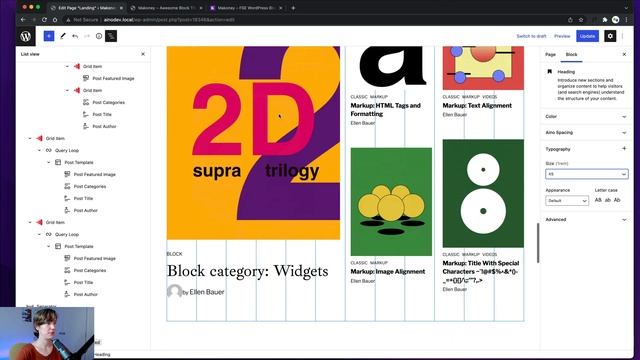The image size is (640, 360).
Task: Toggle the blue block inserter plus button
Action: tap(49, 36)
